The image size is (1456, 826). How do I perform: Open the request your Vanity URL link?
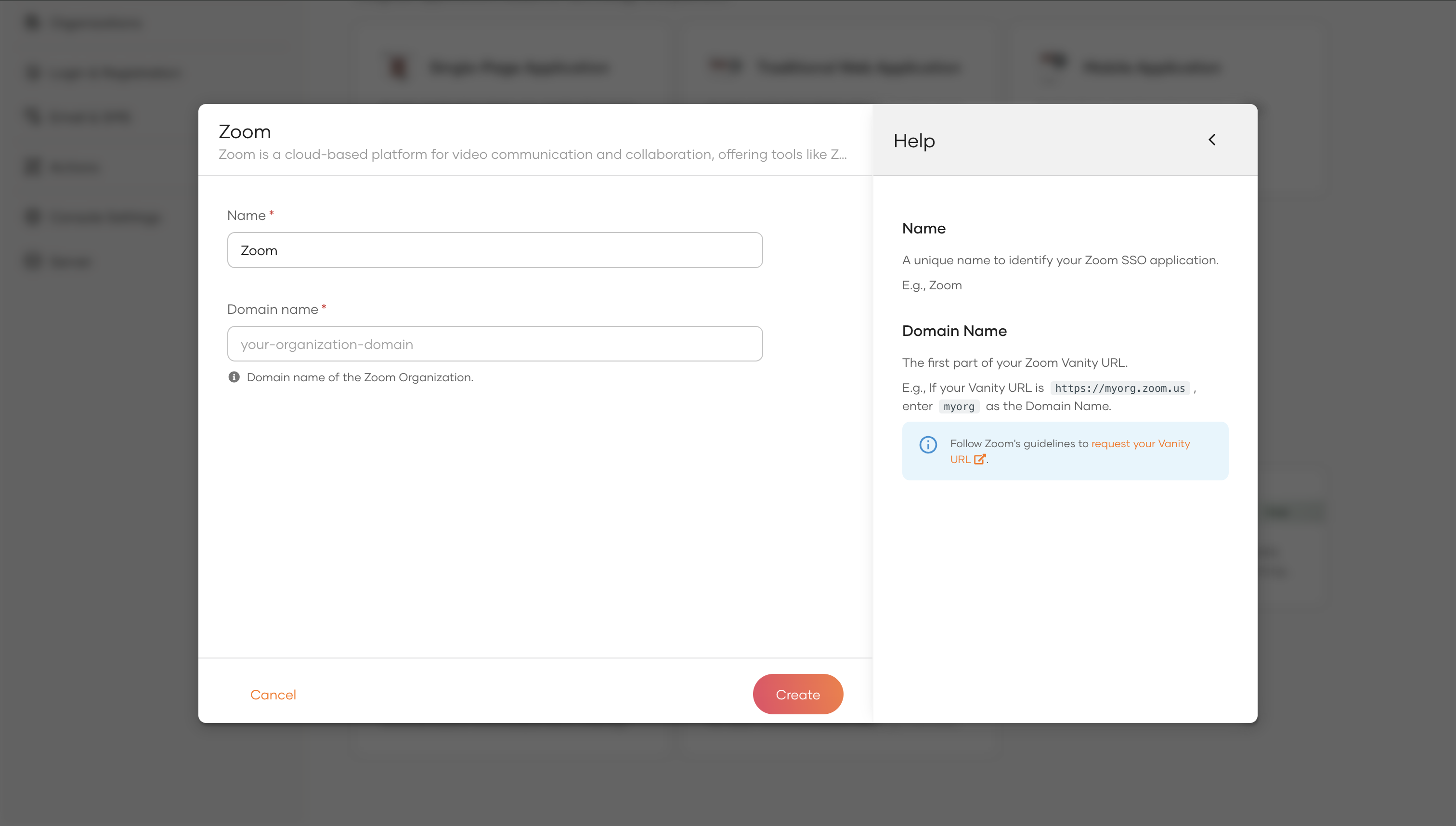point(1069,452)
